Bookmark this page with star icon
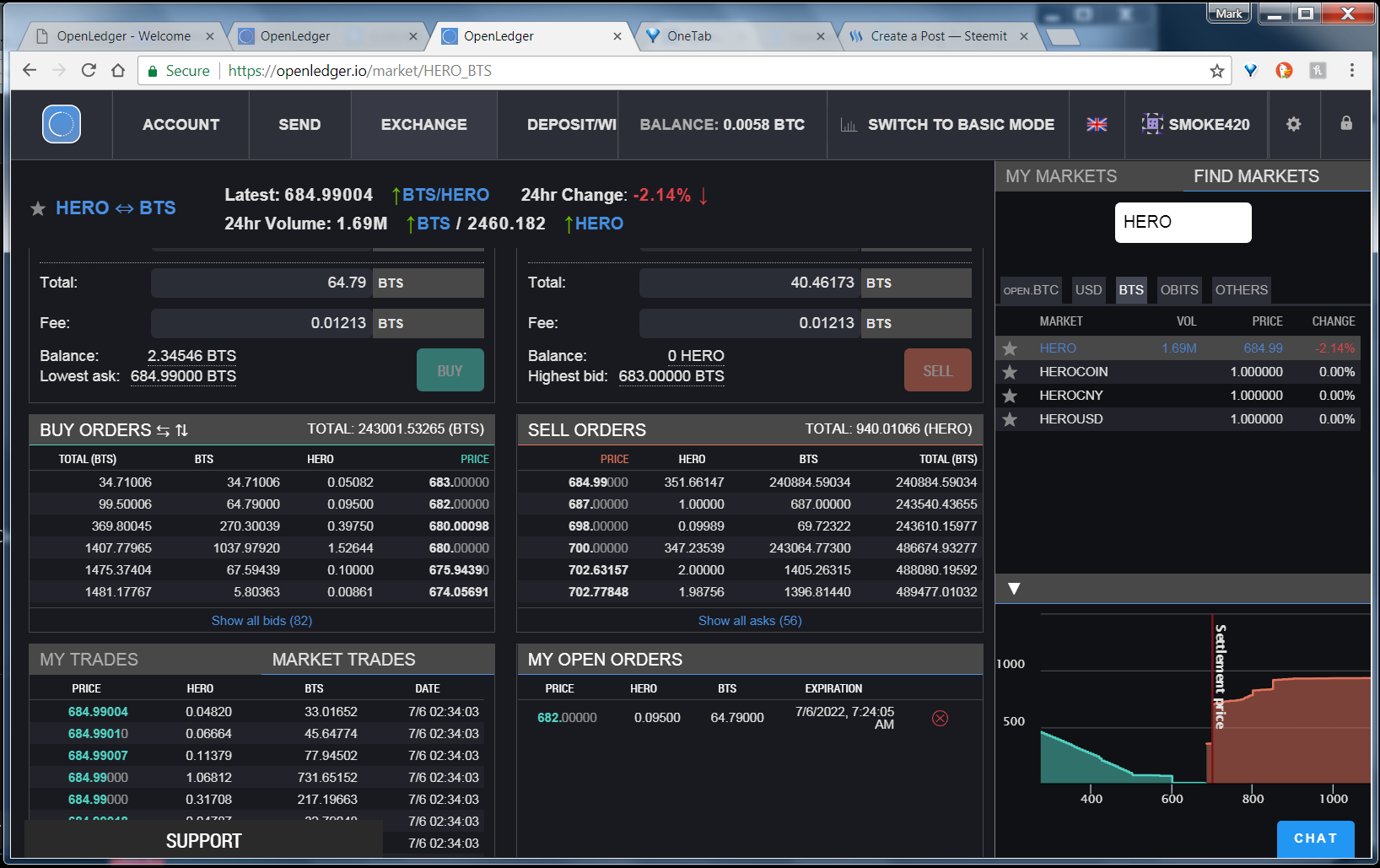1380x868 pixels. [1216, 71]
